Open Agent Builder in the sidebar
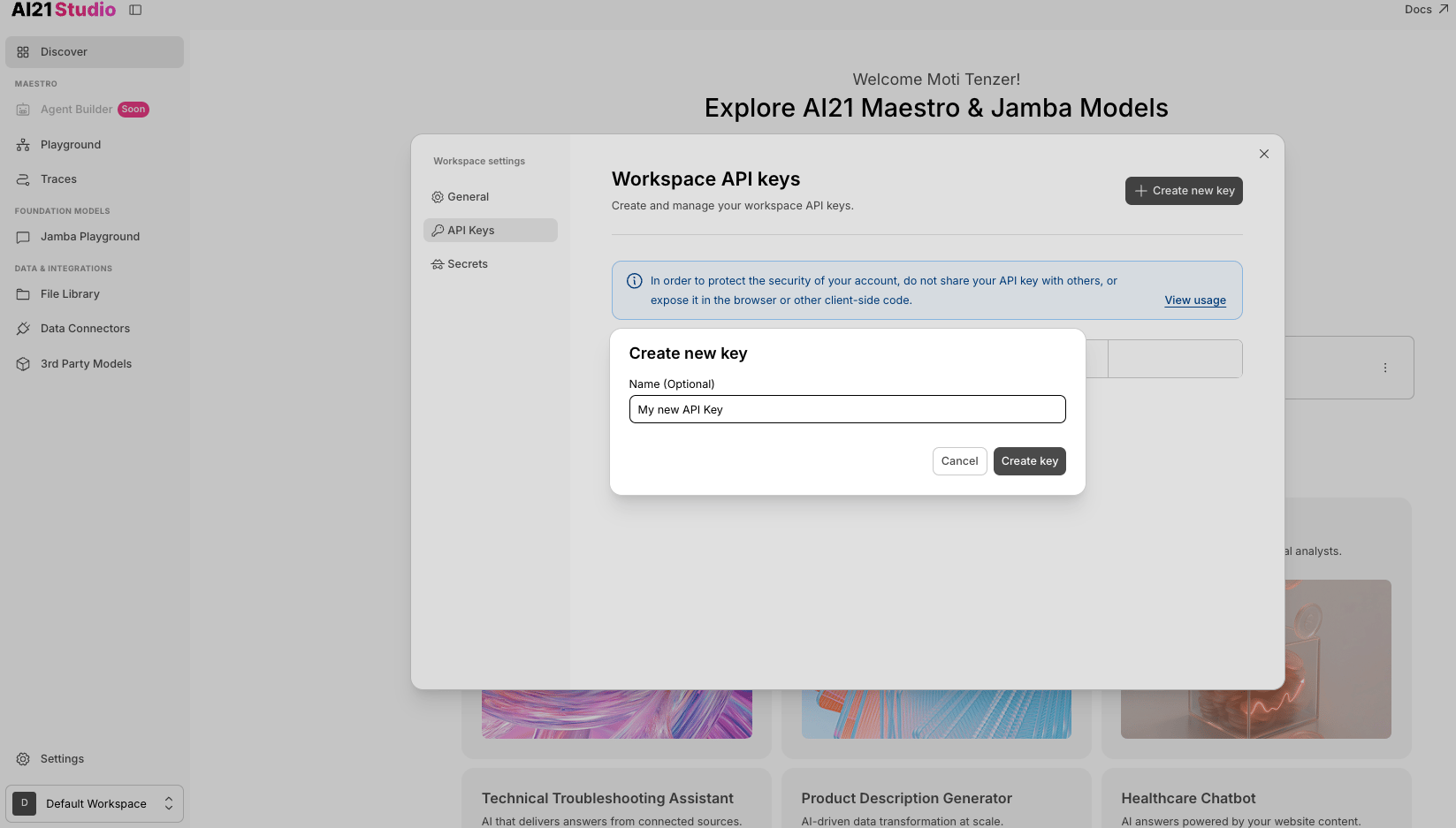 tap(95, 110)
